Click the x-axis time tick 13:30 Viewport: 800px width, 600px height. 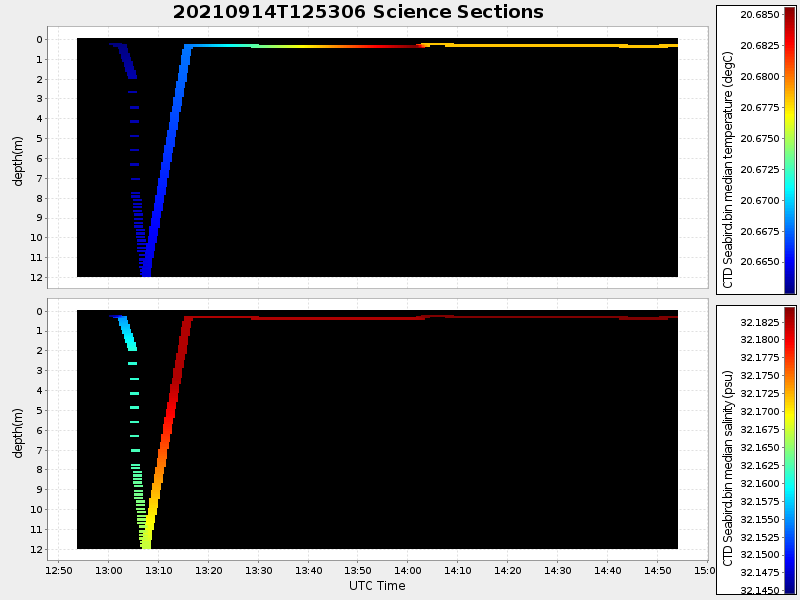pyautogui.click(x=258, y=570)
